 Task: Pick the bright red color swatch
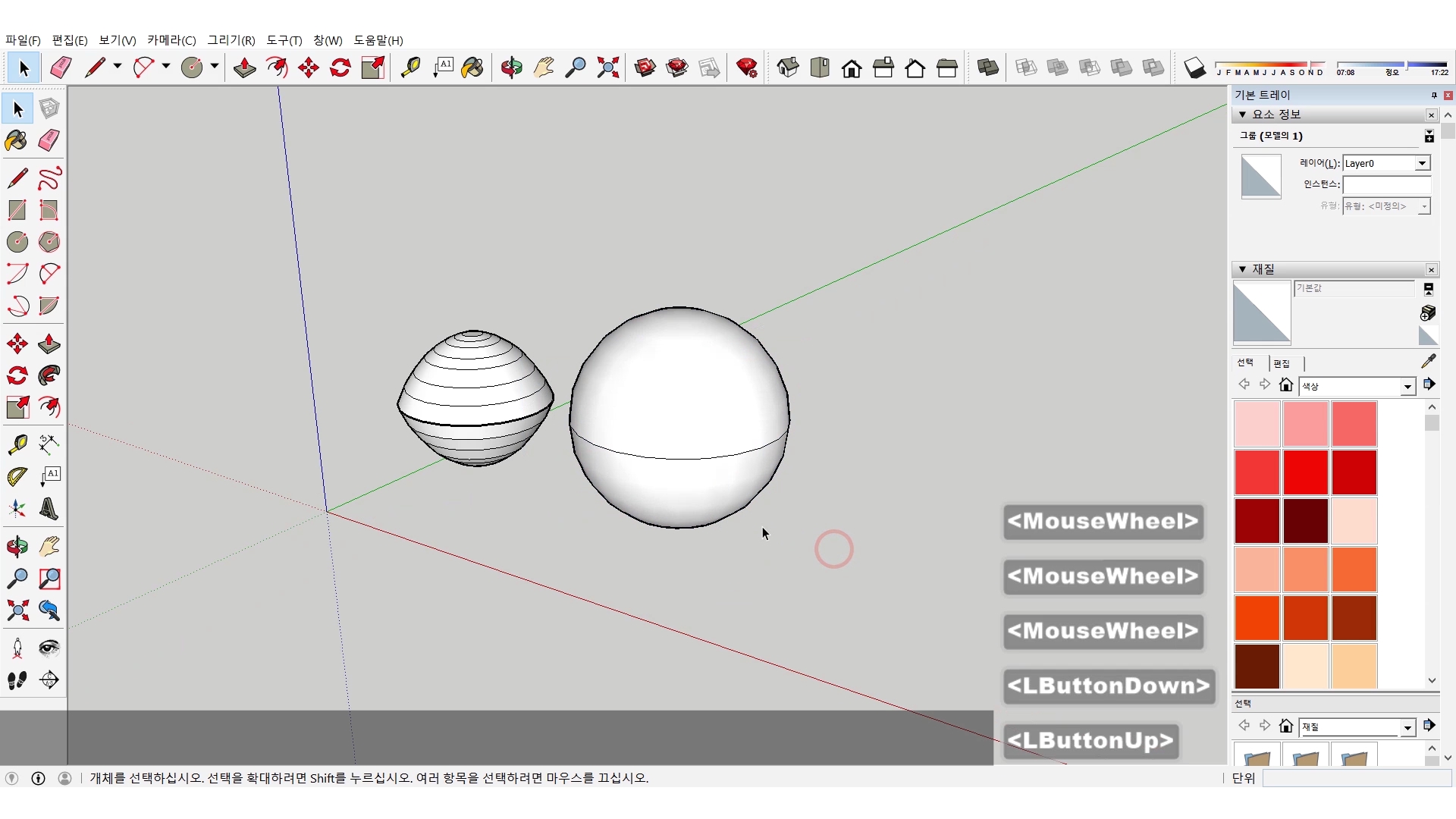click(1305, 472)
